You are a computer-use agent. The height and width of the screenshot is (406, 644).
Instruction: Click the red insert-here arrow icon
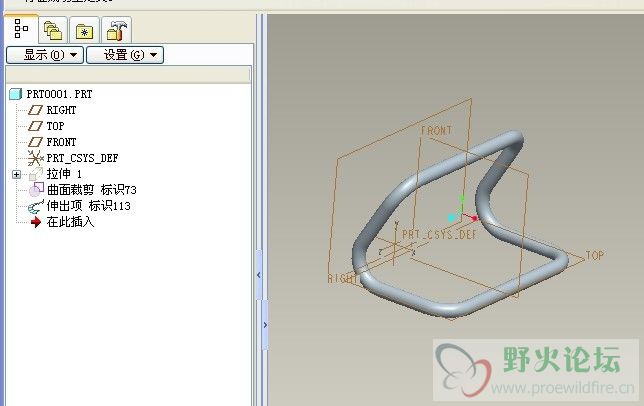(36, 222)
